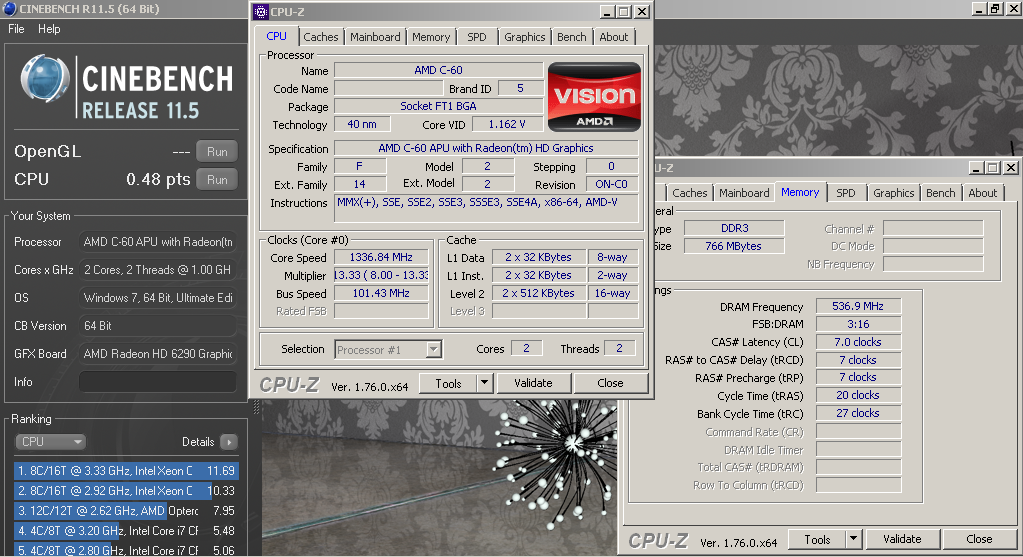Close the front CPU-Z window via title bar X
The height and width of the screenshot is (557, 1023).
(x=642, y=12)
